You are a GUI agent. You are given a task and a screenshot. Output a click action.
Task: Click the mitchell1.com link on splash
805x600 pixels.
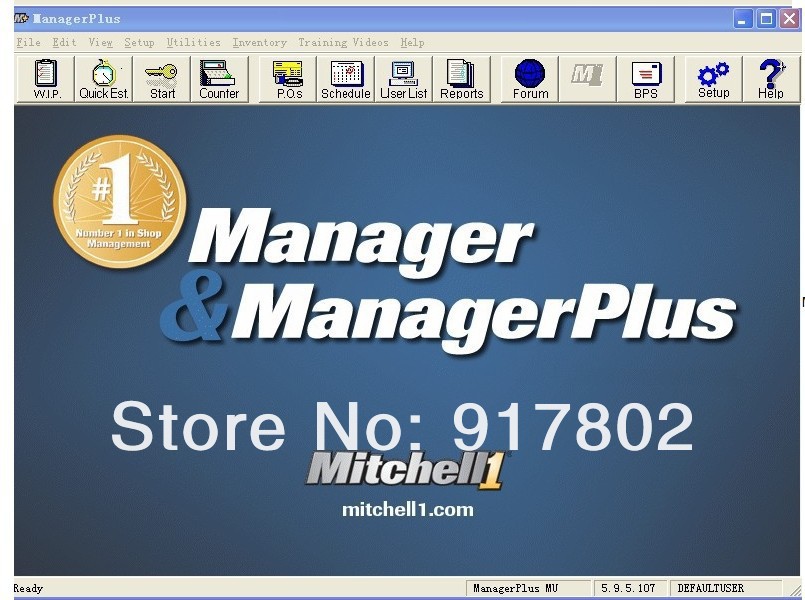(408, 510)
